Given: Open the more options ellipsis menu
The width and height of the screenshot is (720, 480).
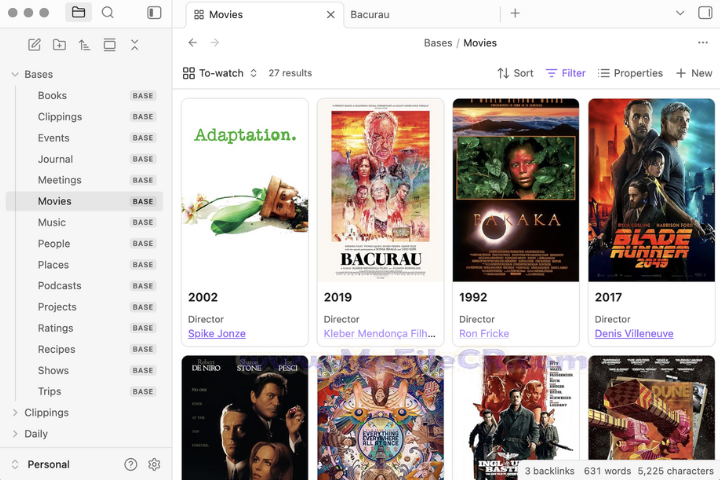Looking at the screenshot, I should click(x=703, y=43).
